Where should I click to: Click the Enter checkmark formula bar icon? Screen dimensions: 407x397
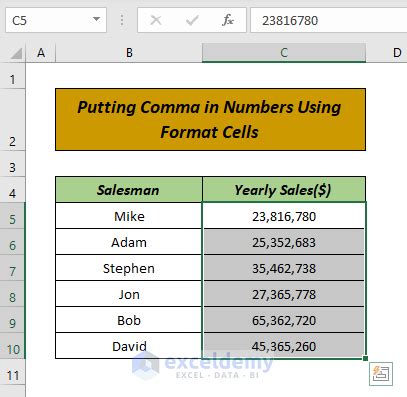pyautogui.click(x=192, y=20)
